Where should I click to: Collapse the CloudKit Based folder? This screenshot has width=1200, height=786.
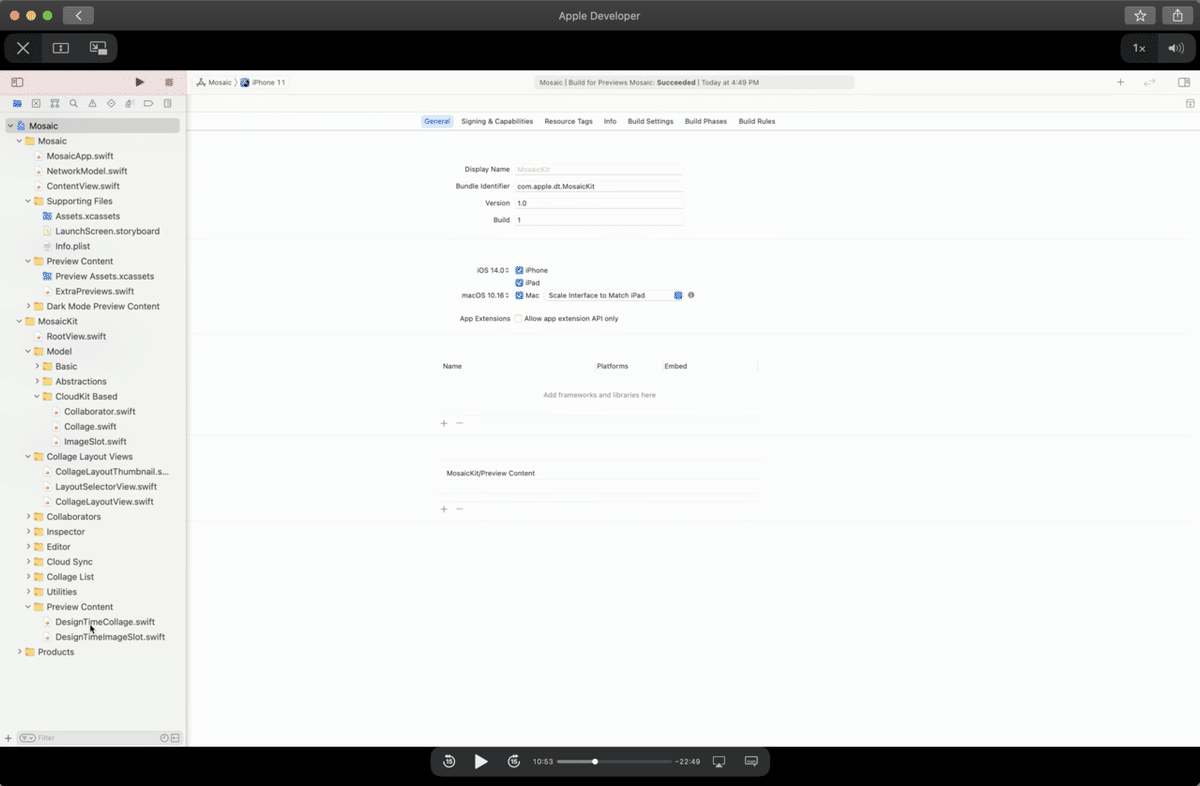coord(37,396)
